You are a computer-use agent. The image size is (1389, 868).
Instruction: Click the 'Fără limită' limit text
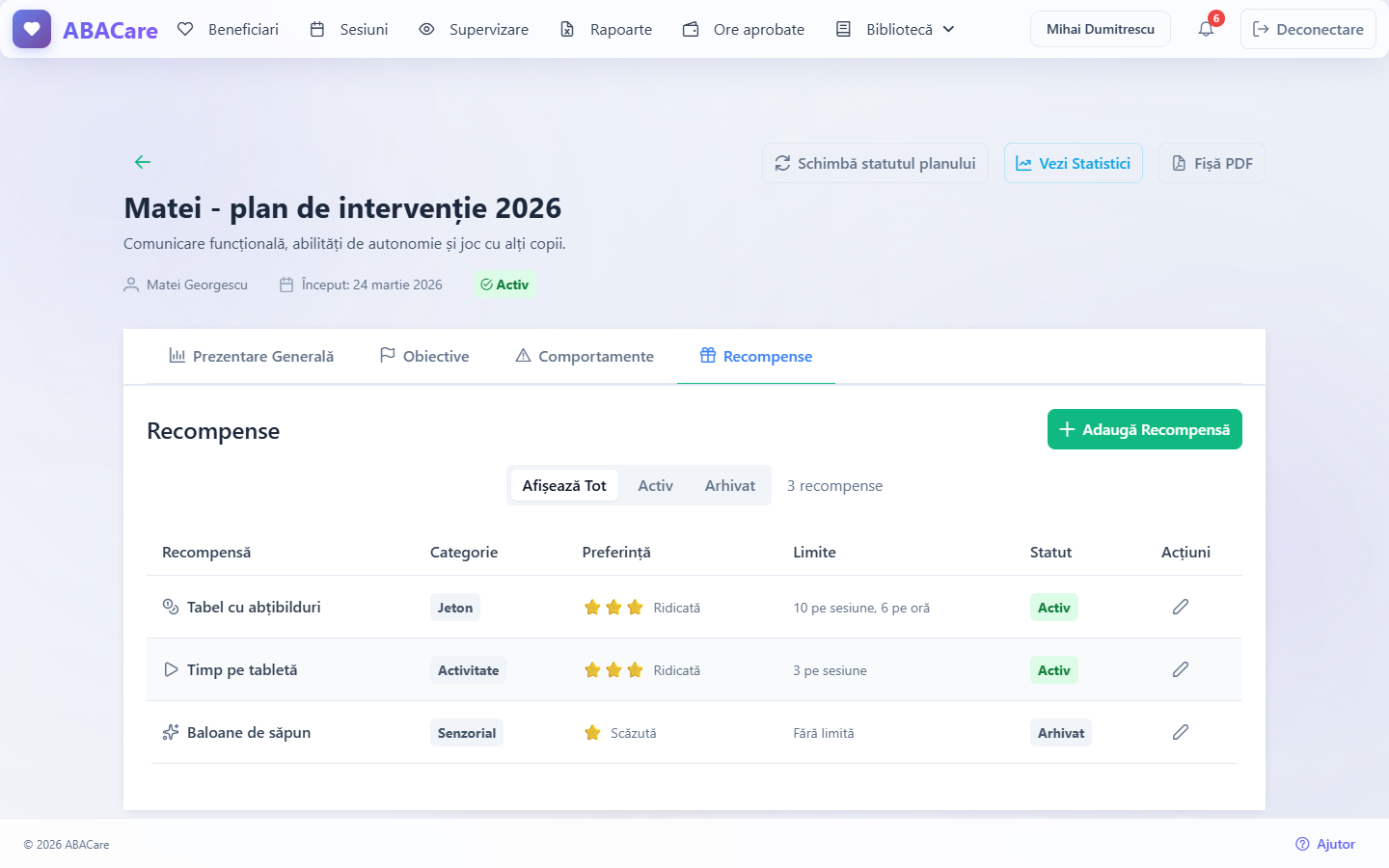pyautogui.click(x=824, y=733)
